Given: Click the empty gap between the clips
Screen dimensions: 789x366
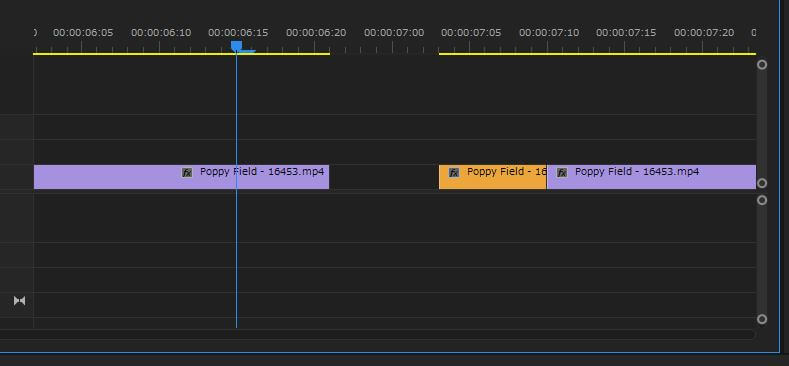Looking at the screenshot, I should click(x=384, y=177).
